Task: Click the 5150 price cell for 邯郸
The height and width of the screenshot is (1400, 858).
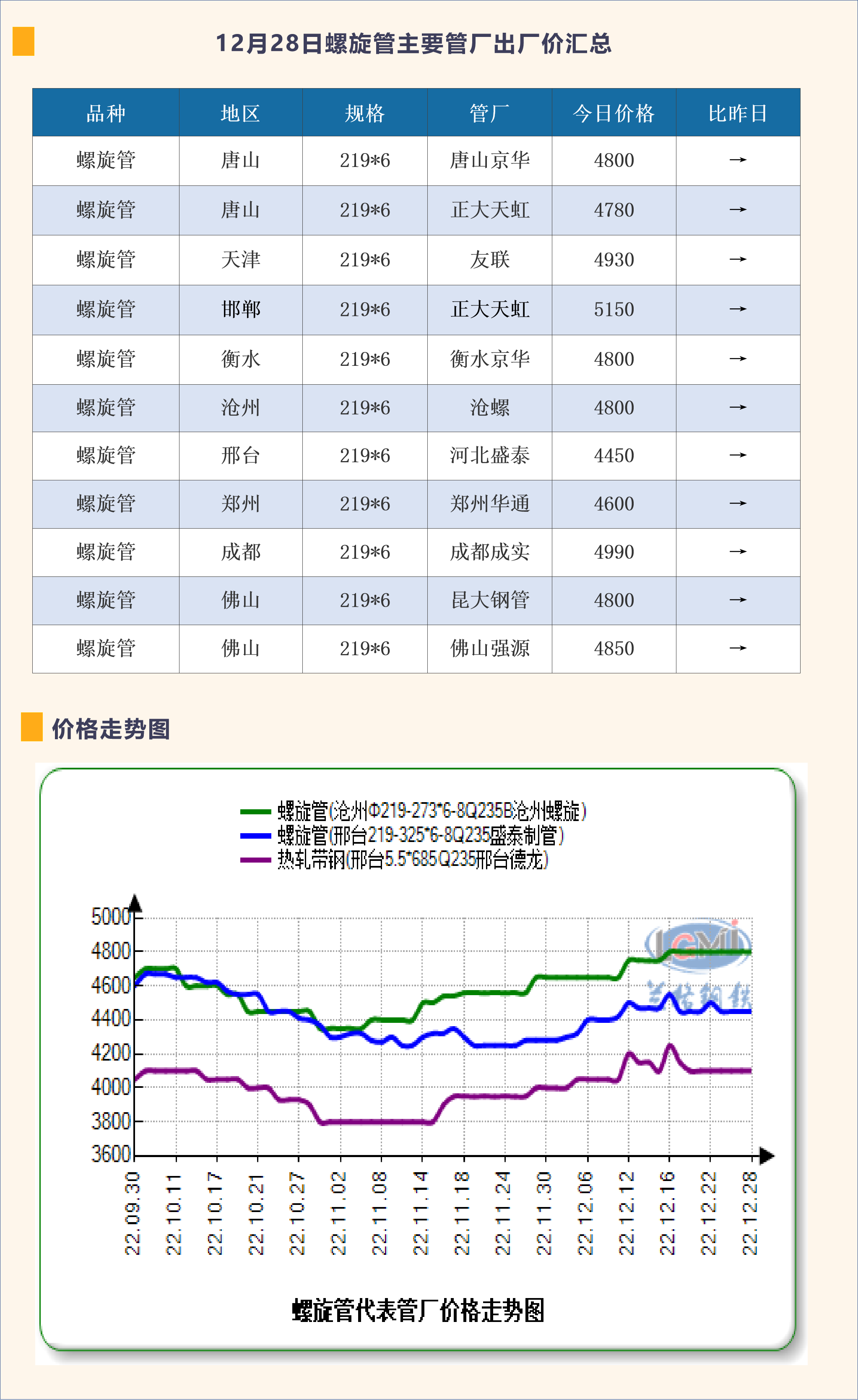Action: point(613,310)
